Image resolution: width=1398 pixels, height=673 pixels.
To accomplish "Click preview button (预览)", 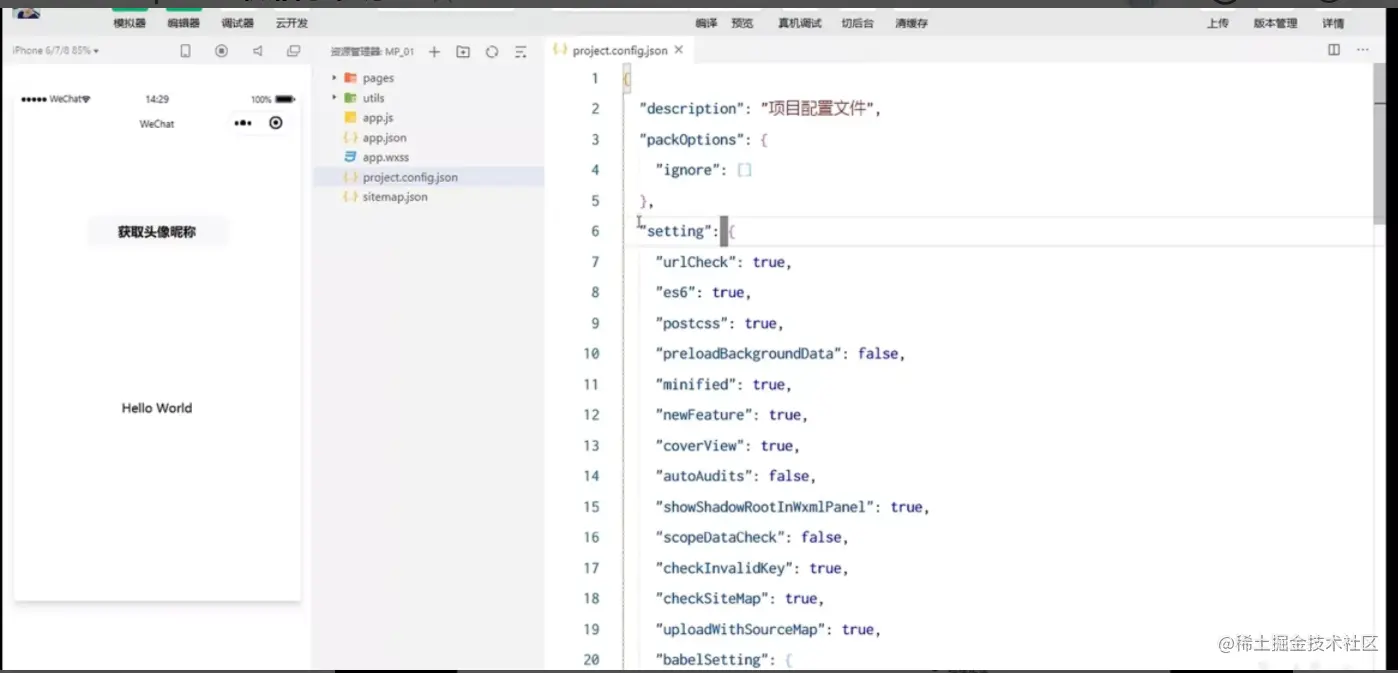I will coord(742,23).
